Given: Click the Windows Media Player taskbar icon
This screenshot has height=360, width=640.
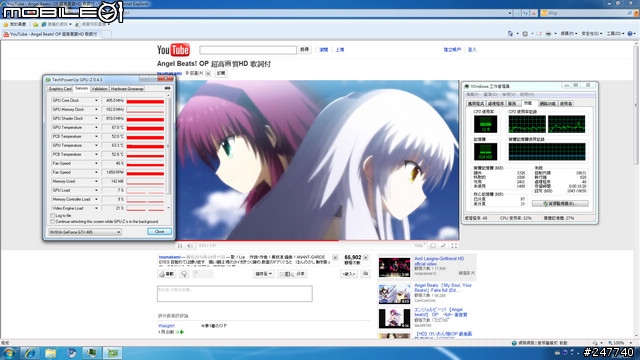Looking at the screenshot, I should 71,353.
